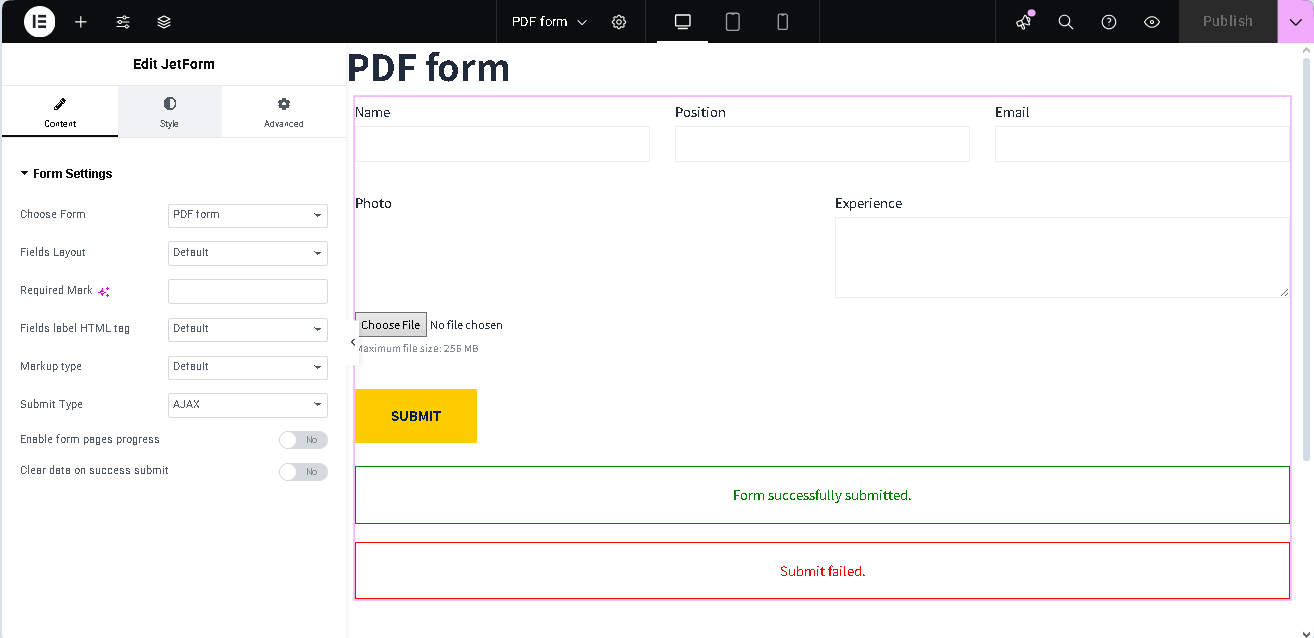Open the Elementor site settings icon
This screenshot has width=1314, height=638.
tap(123, 21)
